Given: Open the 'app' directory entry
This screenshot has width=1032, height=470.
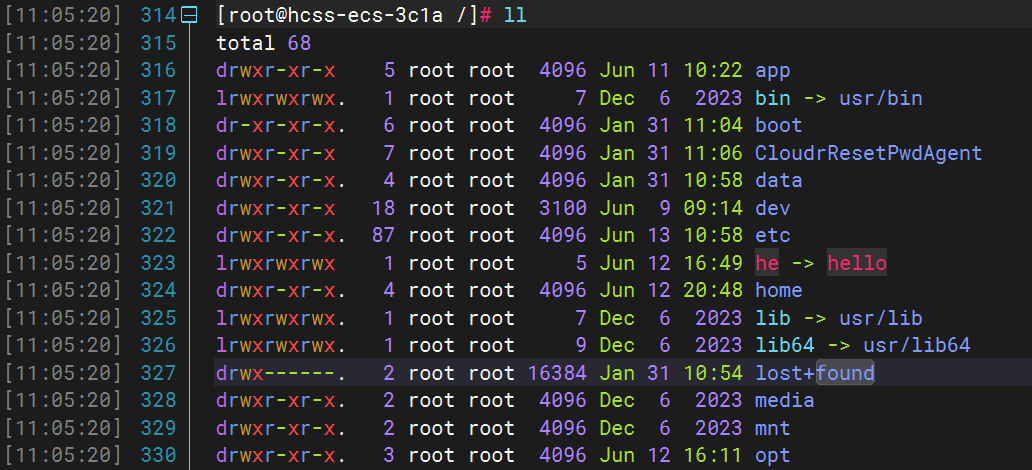Looking at the screenshot, I should pos(773,71).
